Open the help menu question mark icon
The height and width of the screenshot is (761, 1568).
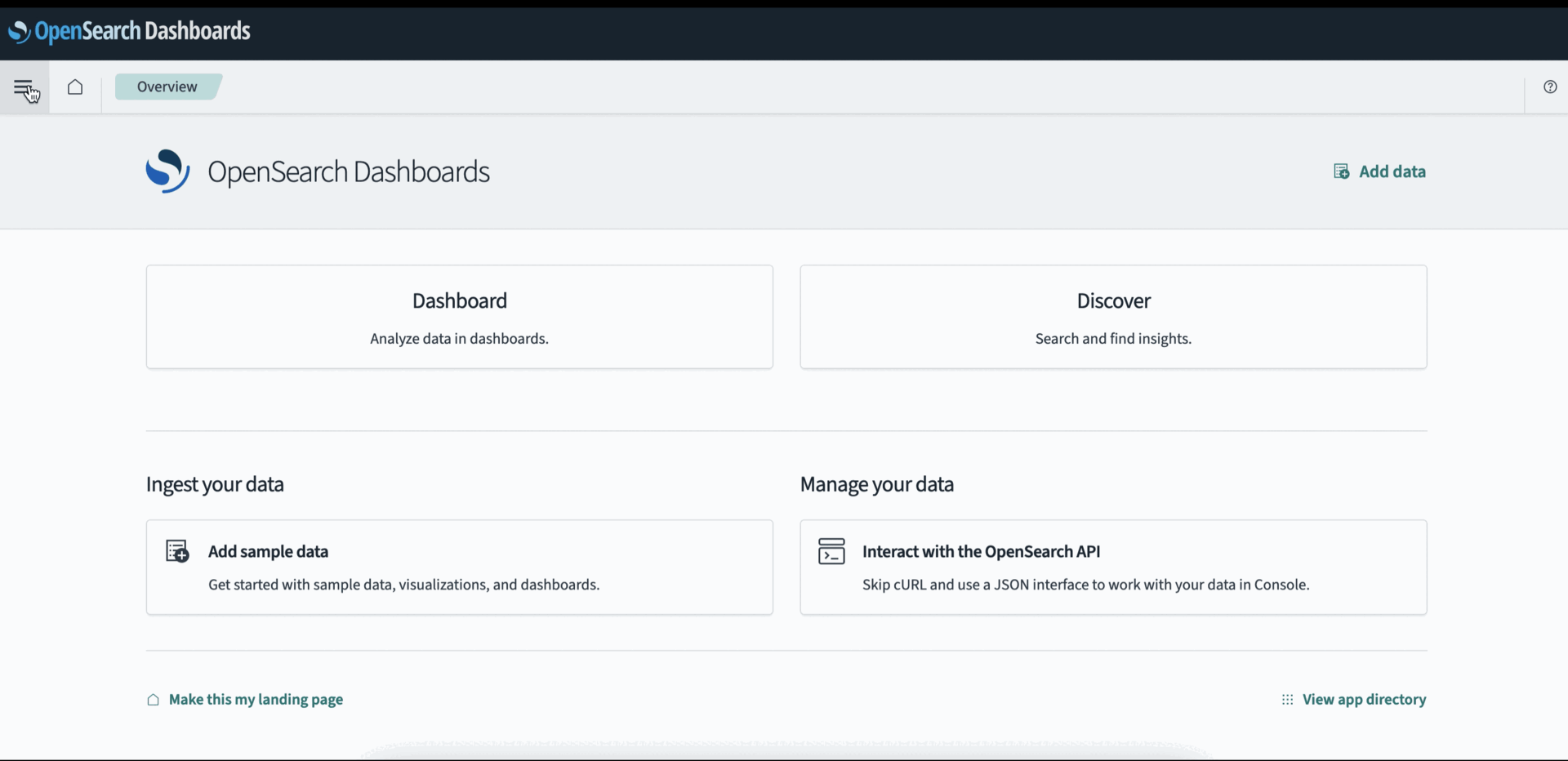pyautogui.click(x=1550, y=87)
